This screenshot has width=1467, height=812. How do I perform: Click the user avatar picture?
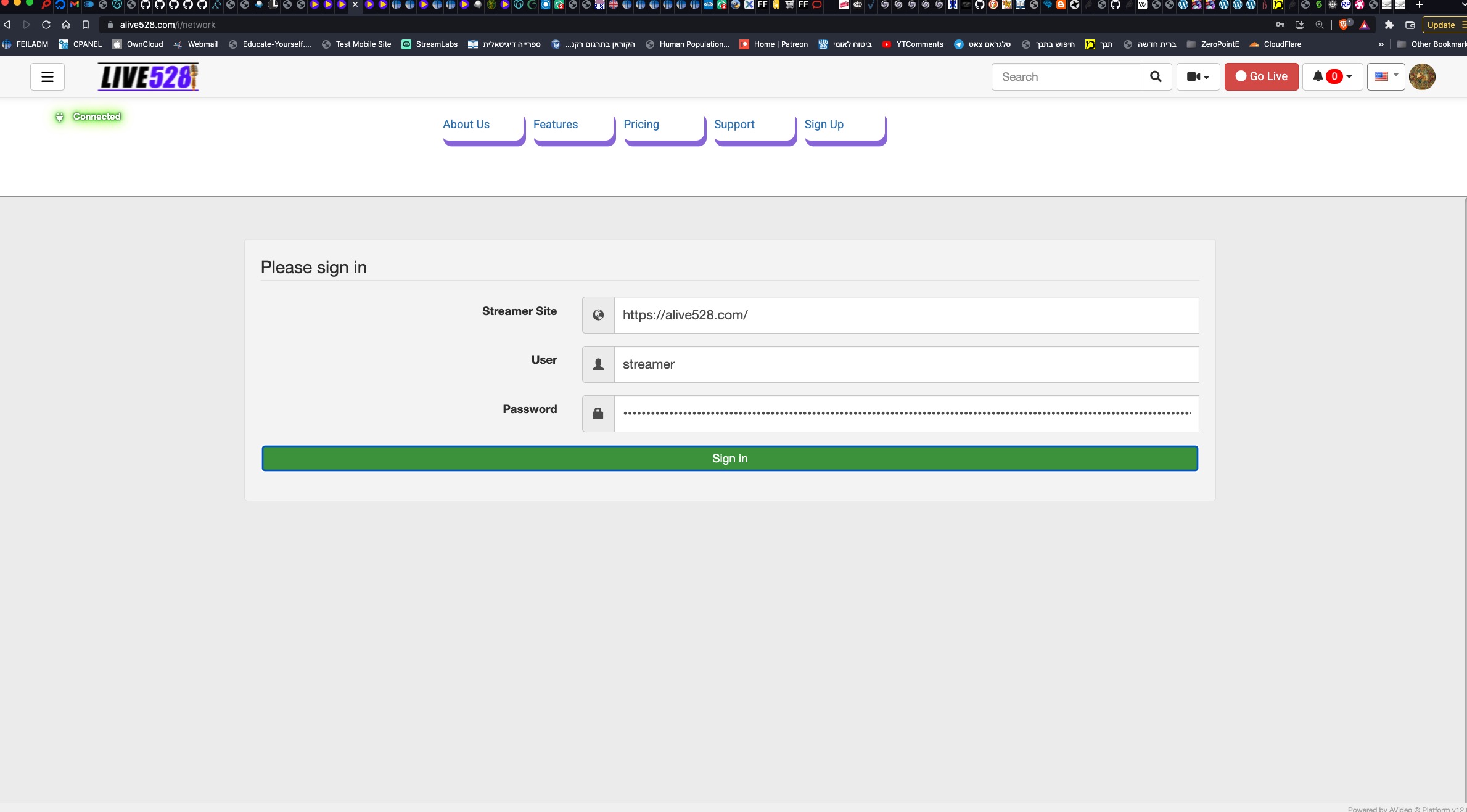click(x=1422, y=77)
